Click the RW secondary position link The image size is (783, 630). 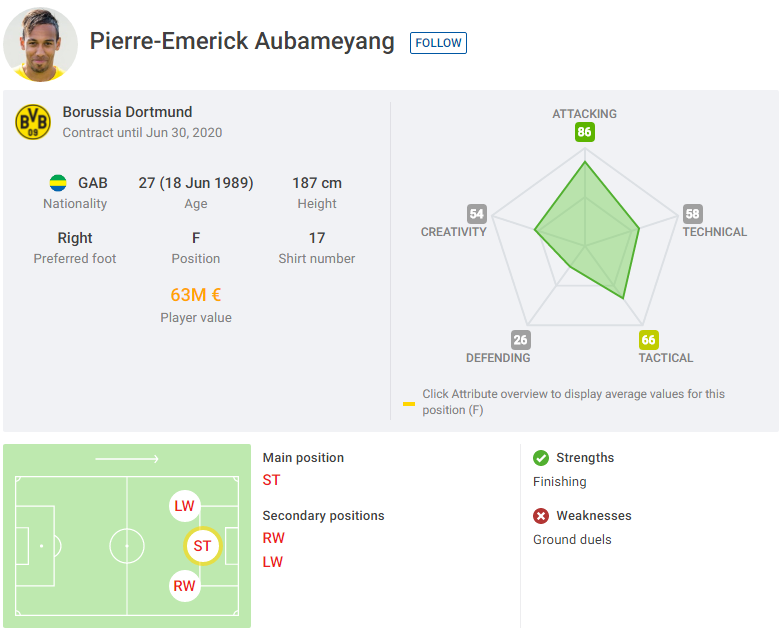[x=274, y=538]
